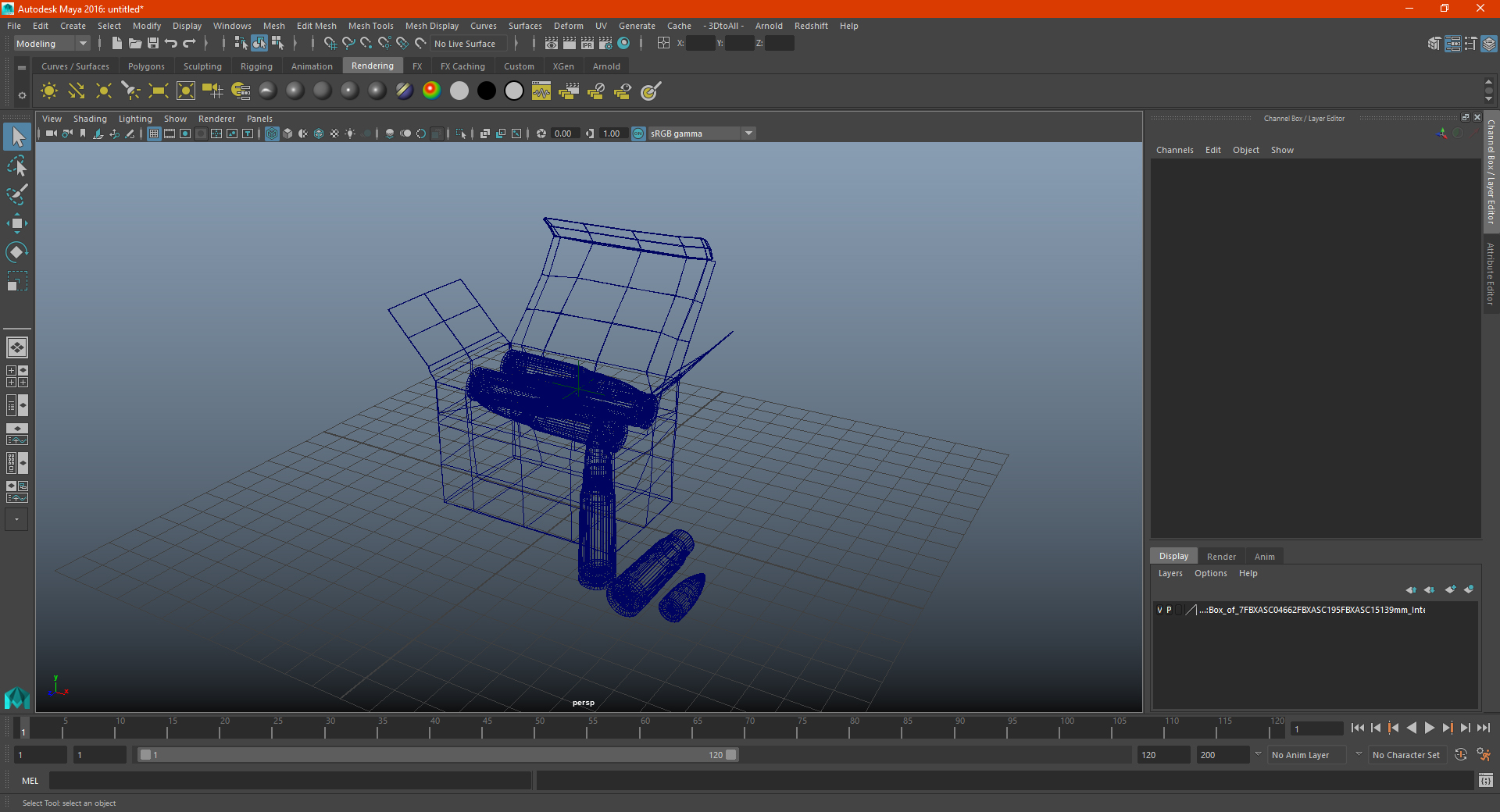Open the sRGB gamma view transform dropdown
The height and width of the screenshot is (812, 1500).
point(749,134)
